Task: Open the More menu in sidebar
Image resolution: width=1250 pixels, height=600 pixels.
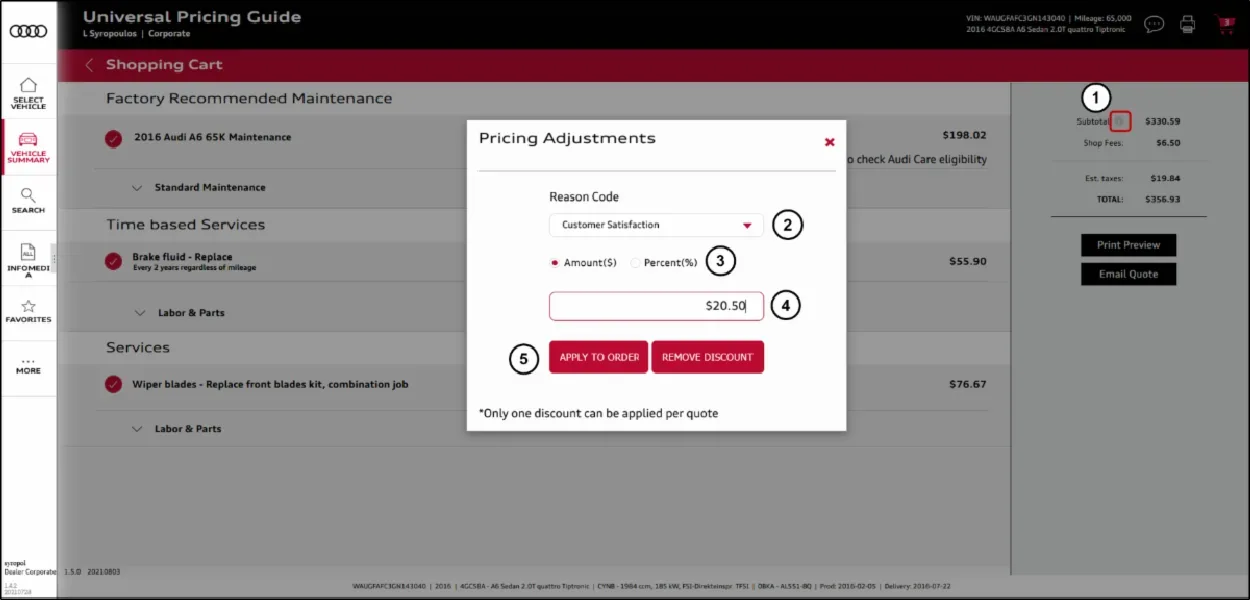Action: coord(28,366)
